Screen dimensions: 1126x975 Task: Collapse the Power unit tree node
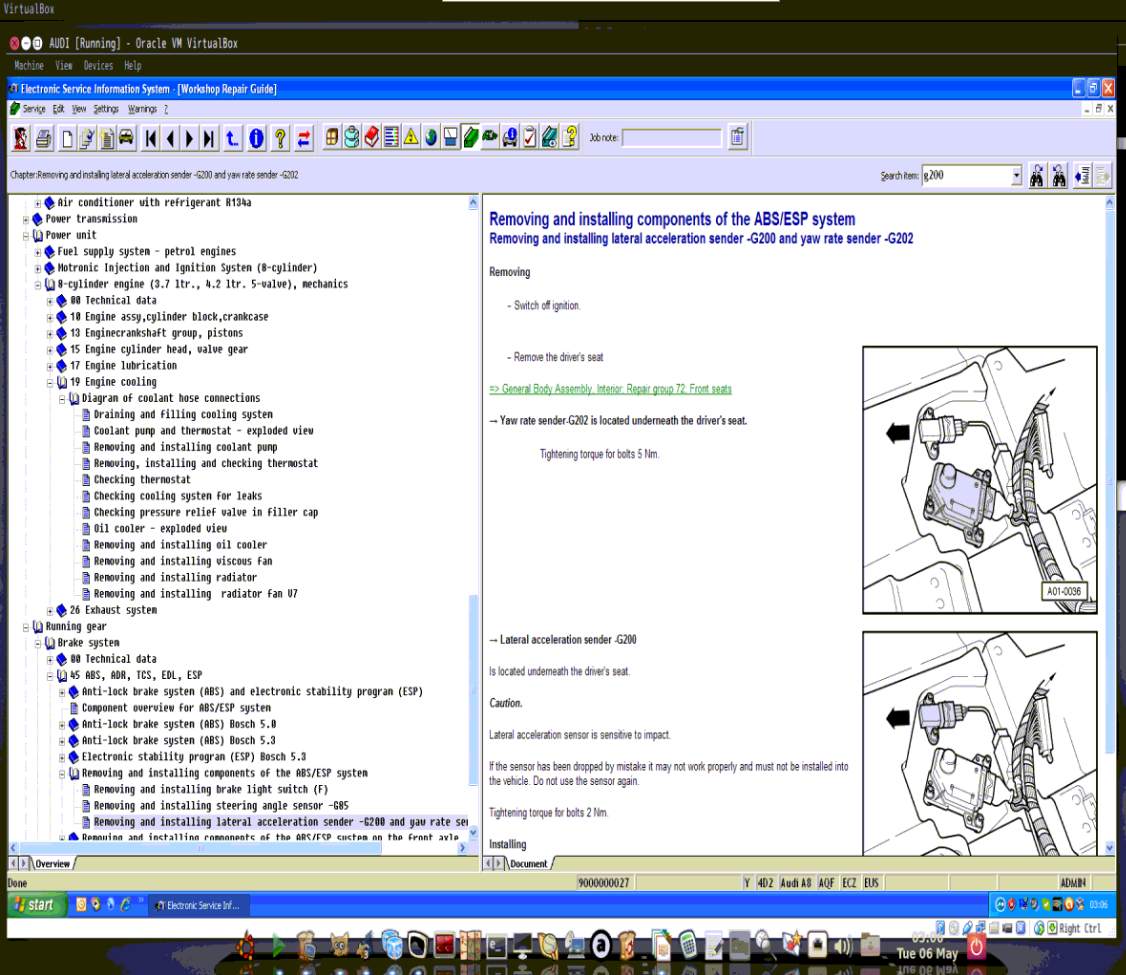26,236
